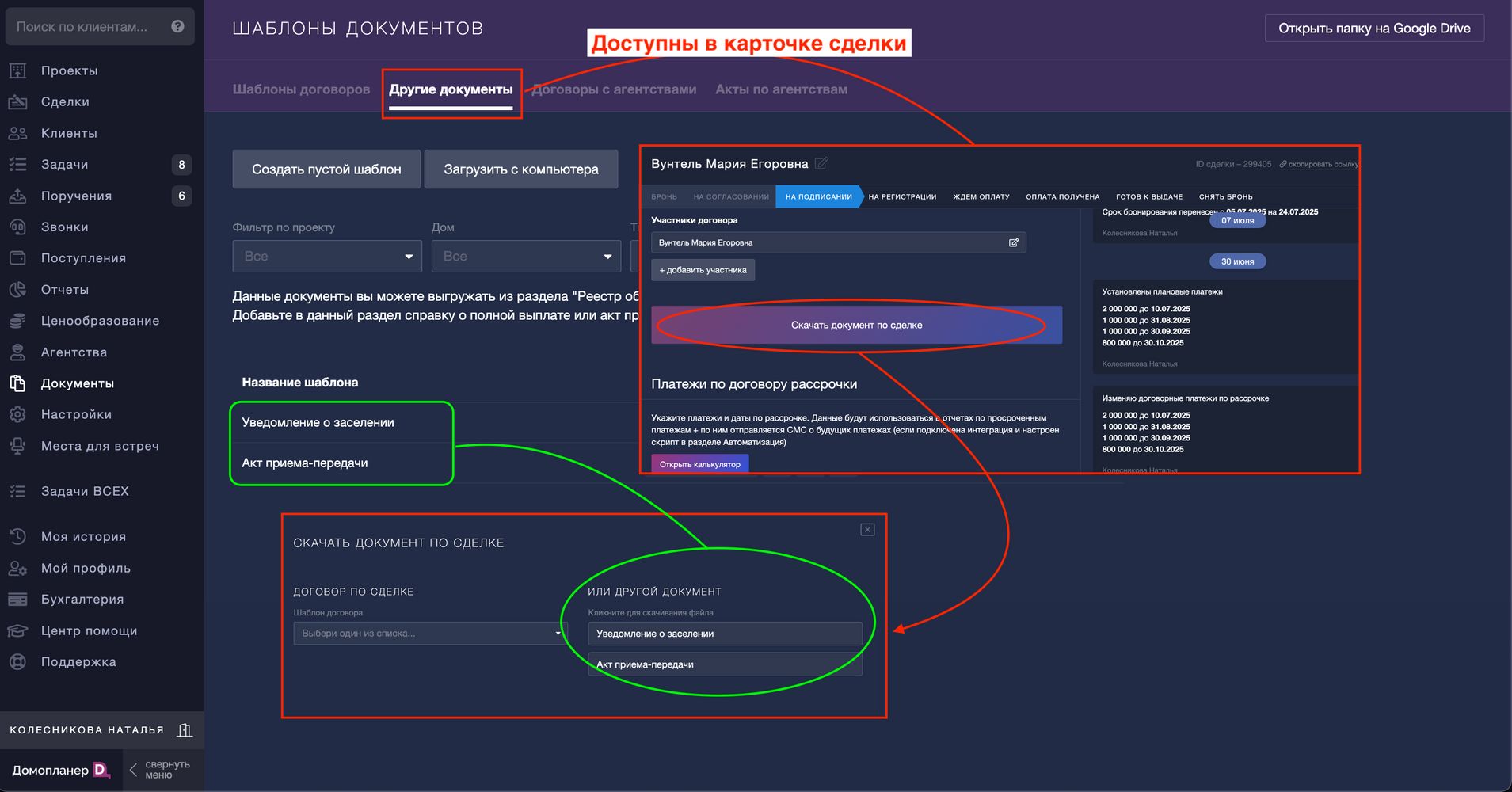Select the ОПЛАТА ПОЛУЧЕНА deal stage

tap(1063, 196)
